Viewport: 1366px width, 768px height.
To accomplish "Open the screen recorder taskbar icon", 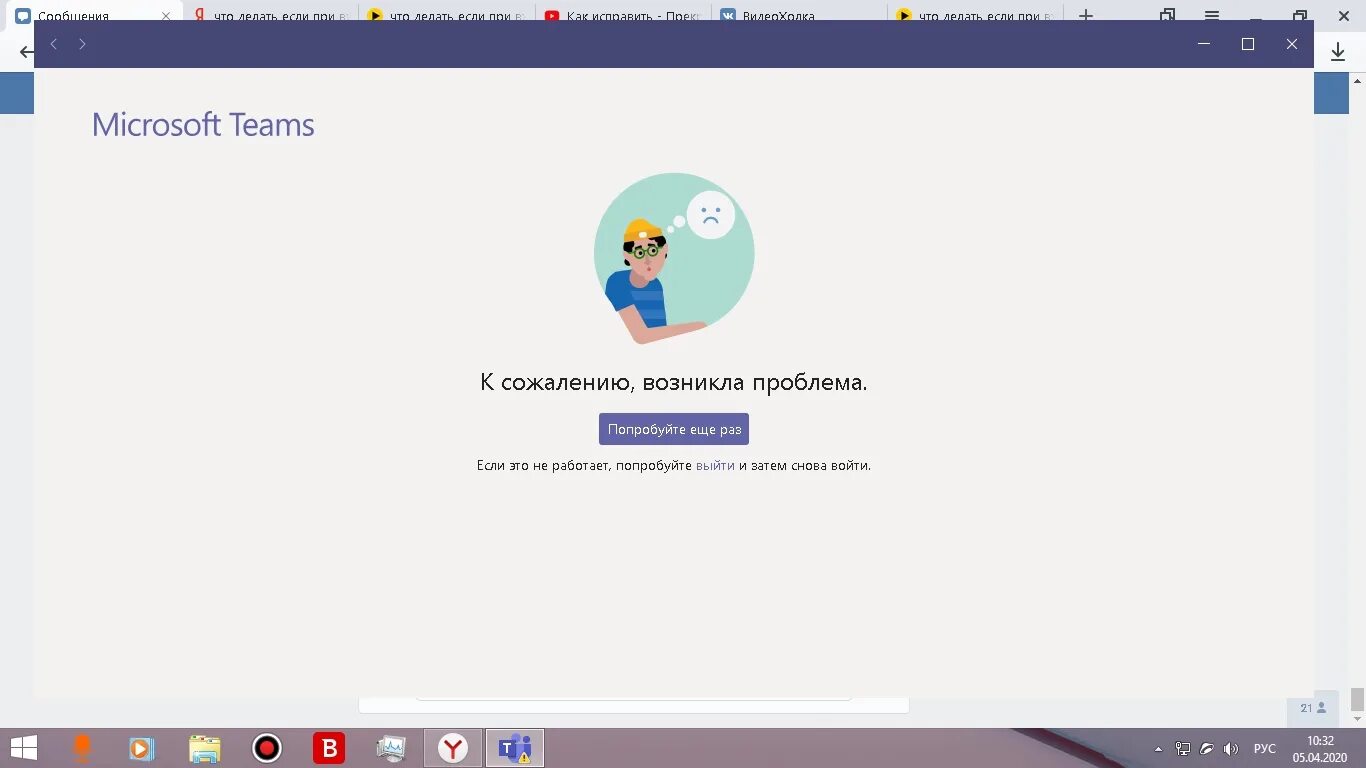I will (x=266, y=748).
